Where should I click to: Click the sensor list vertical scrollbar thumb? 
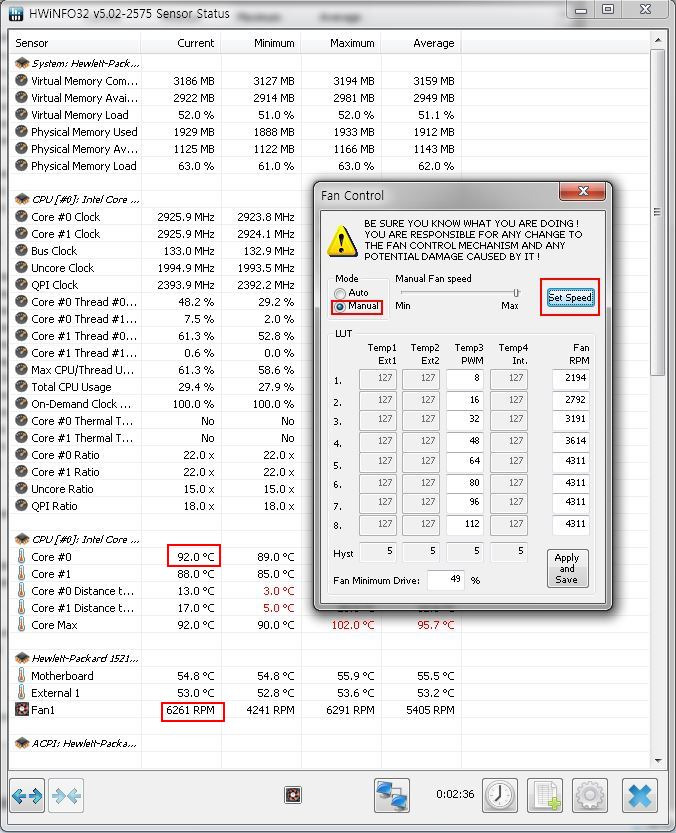(657, 212)
